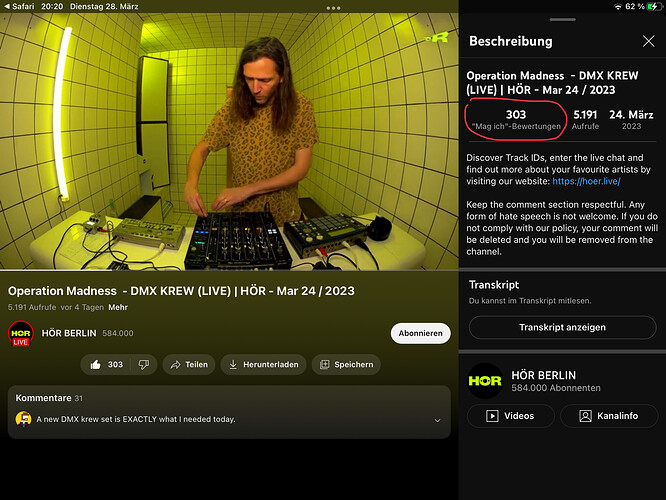The image size is (666, 500).
Task: Click the video title below the player
Action: coord(181,291)
